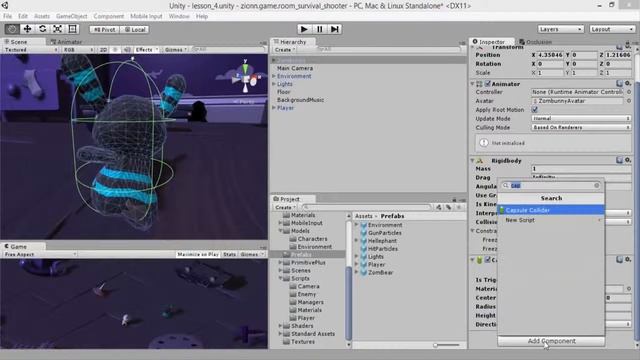Select Main Camera in Hierarchy

[x=295, y=68]
